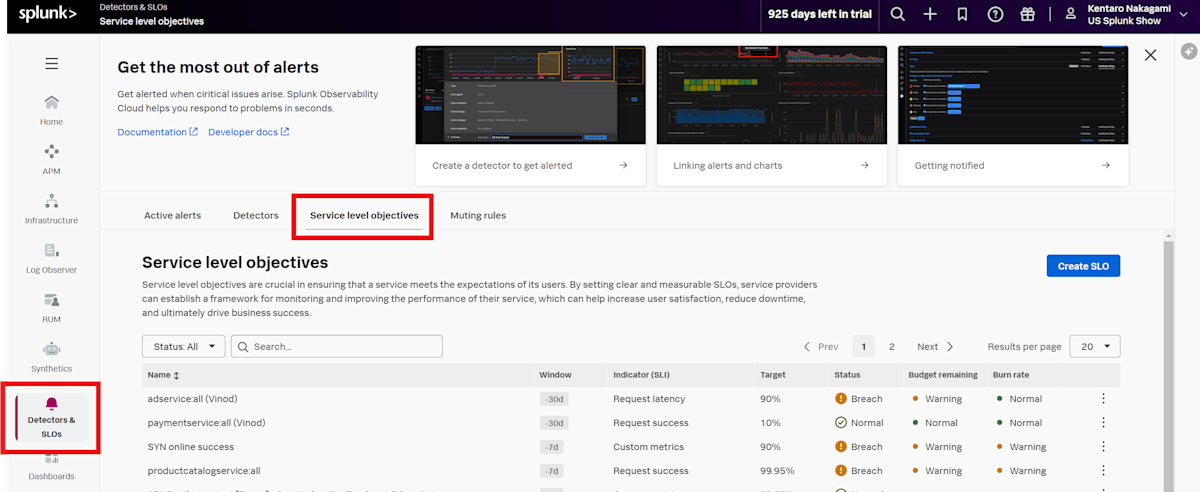Image resolution: width=1200 pixels, height=492 pixels.
Task: Open the bookmark icon in top bar
Action: [x=962, y=14]
